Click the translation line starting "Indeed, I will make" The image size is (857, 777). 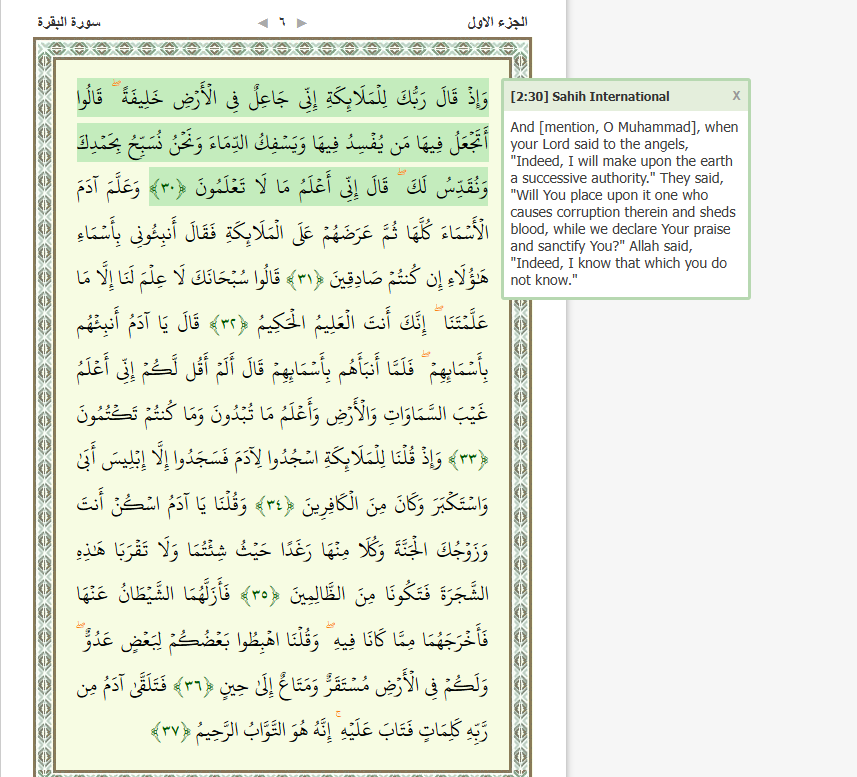tap(621, 161)
